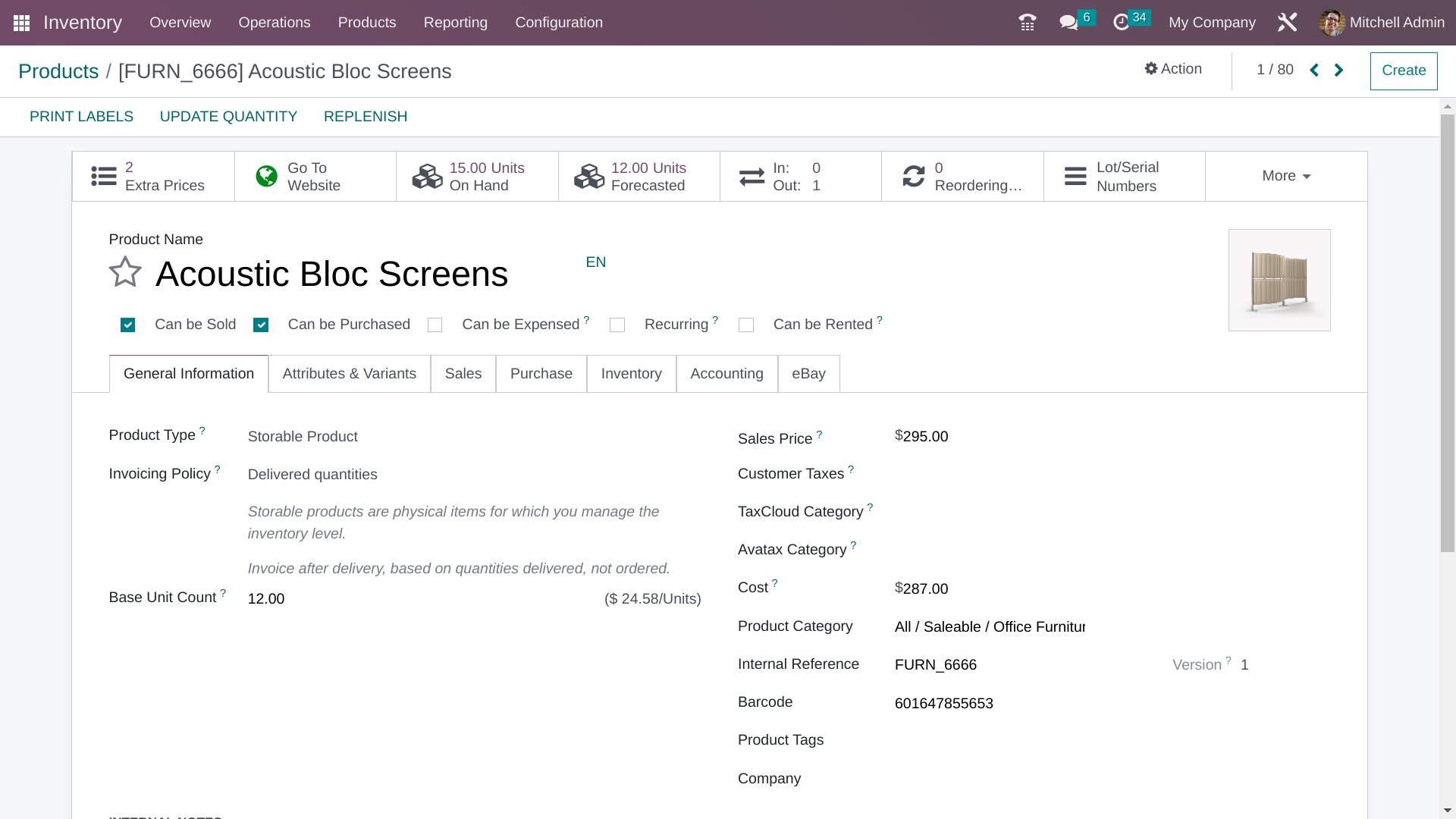1456x819 pixels.
Task: Select the General Information tab
Action: pos(189,374)
